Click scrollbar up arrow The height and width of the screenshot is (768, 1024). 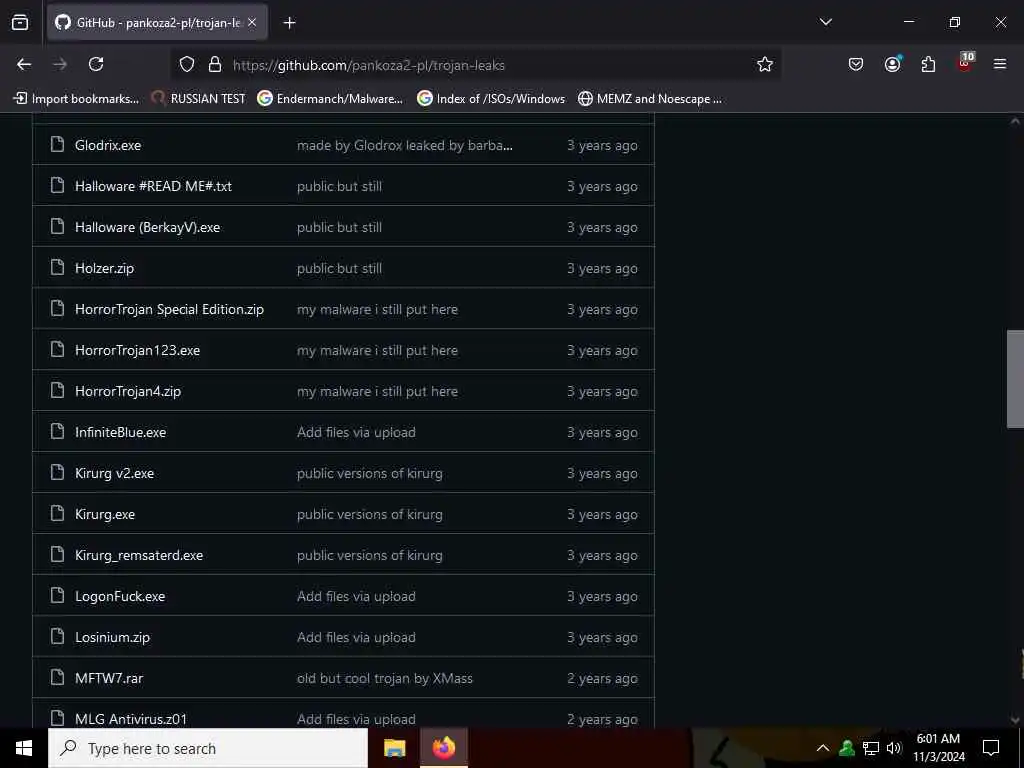pos(1015,121)
